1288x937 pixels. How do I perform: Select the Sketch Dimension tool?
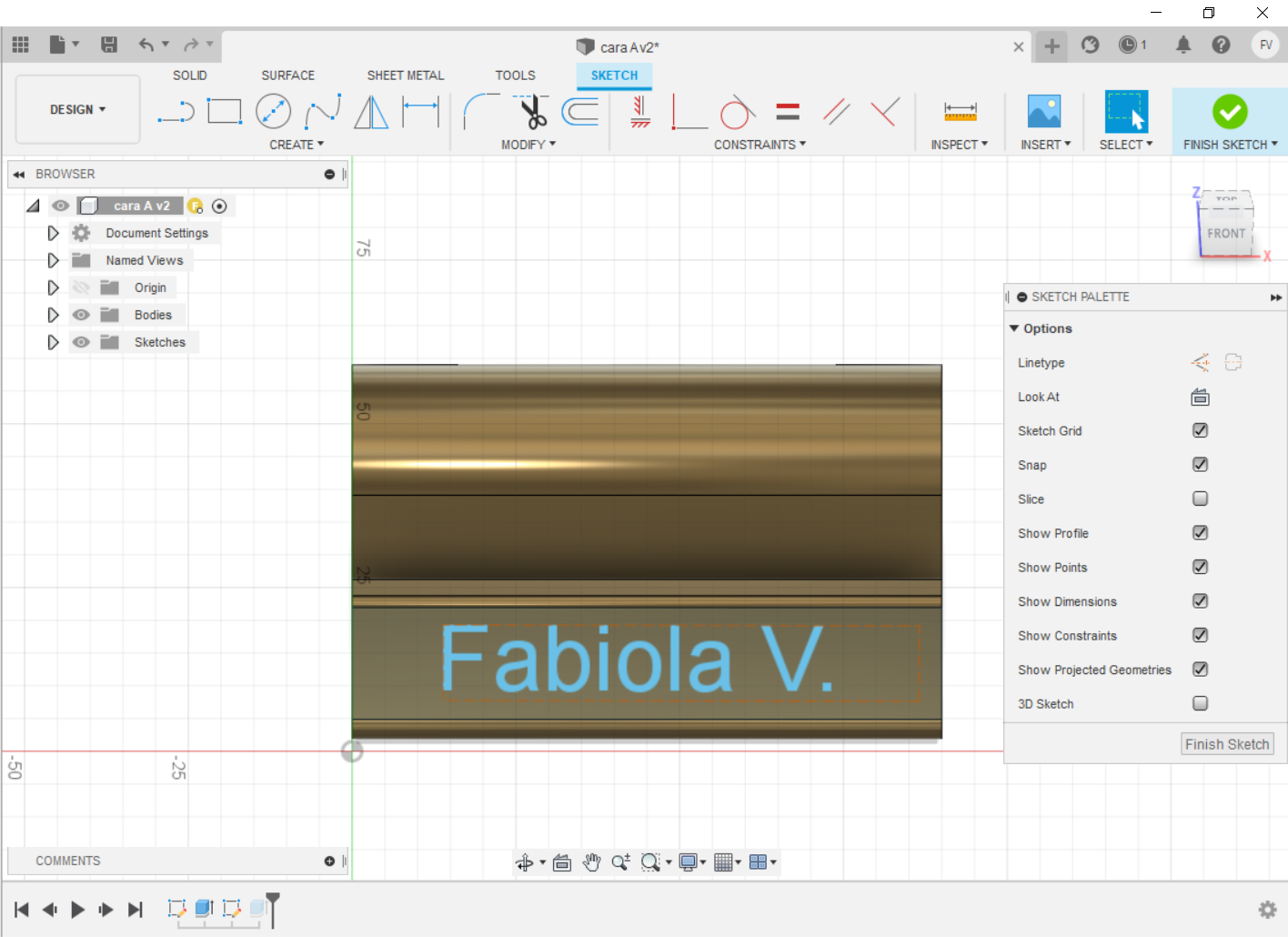(x=420, y=111)
